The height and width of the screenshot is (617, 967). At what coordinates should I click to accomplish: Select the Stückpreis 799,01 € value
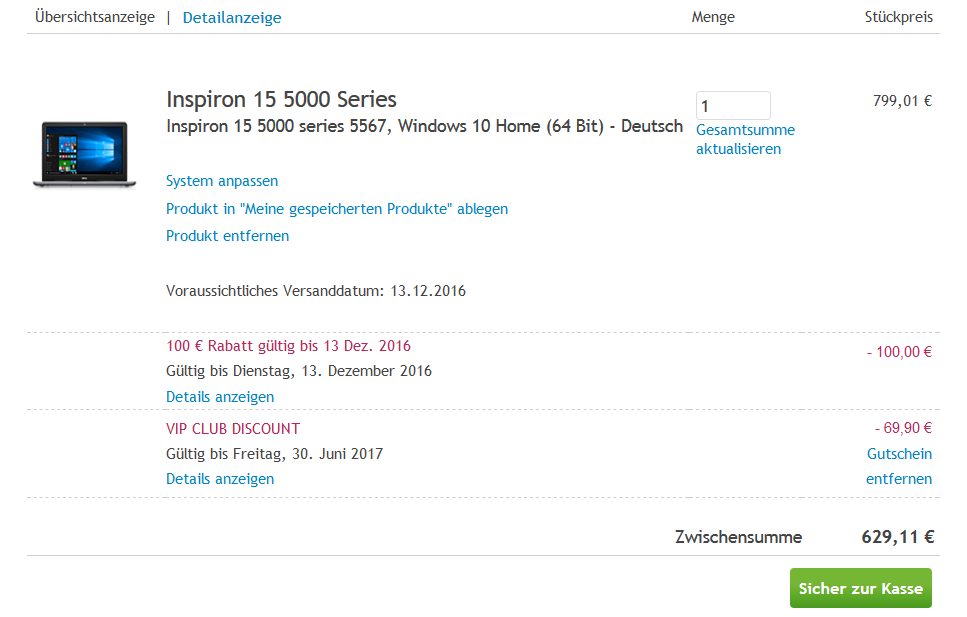tap(902, 101)
